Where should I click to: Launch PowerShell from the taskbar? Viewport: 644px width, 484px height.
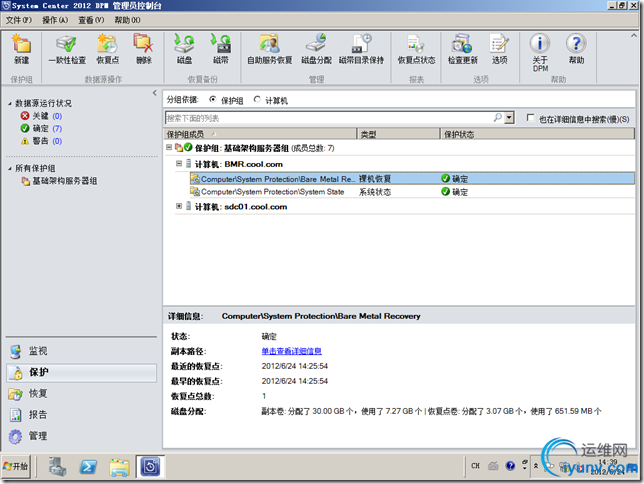point(88,466)
